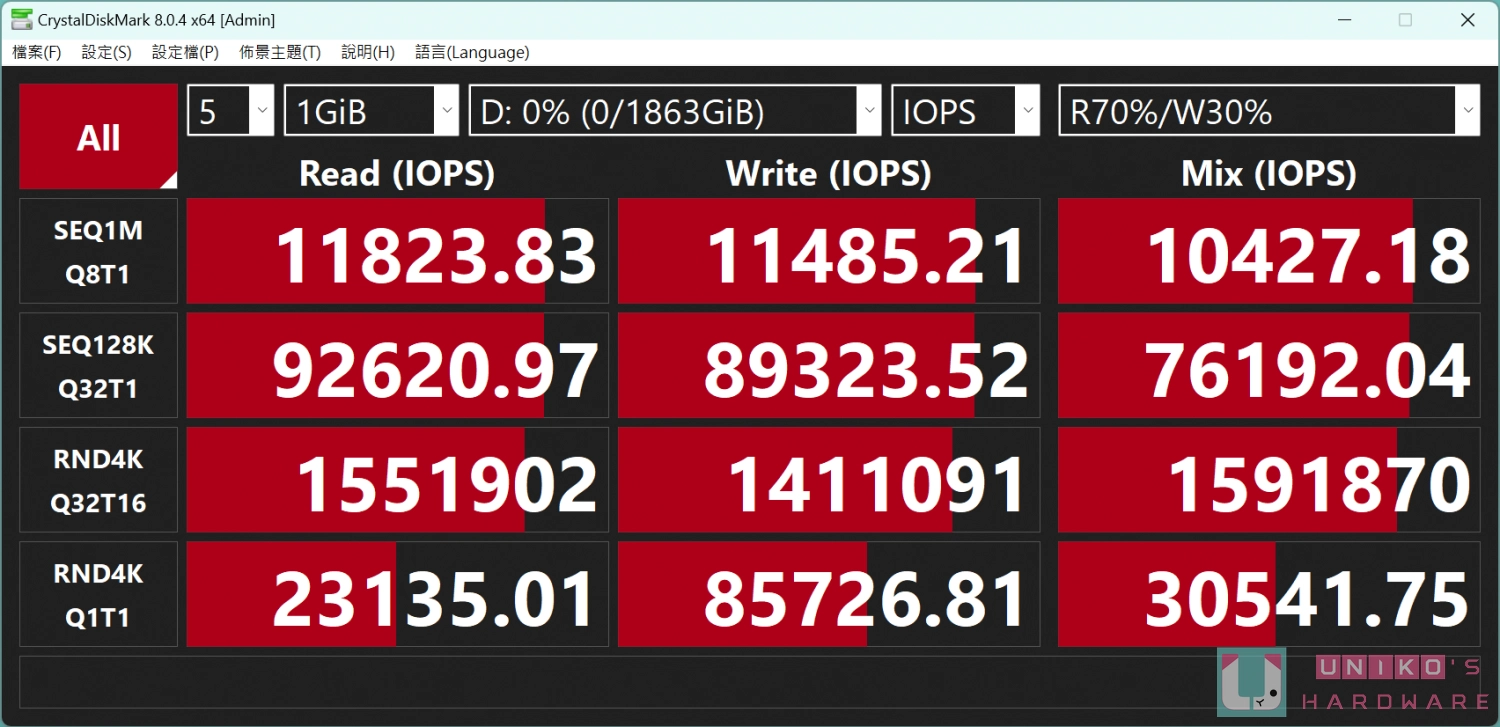Open the 設定檔(P) menu
Image resolution: width=1500 pixels, height=727 pixels.
(x=185, y=52)
